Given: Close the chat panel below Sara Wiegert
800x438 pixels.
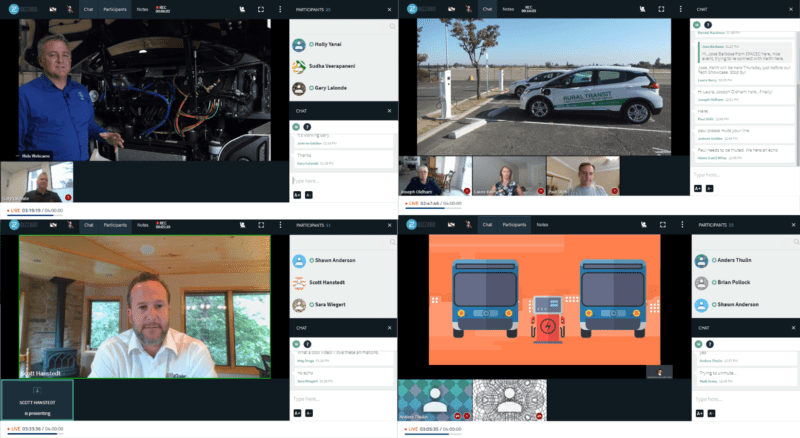Looking at the screenshot, I should click(x=390, y=326).
